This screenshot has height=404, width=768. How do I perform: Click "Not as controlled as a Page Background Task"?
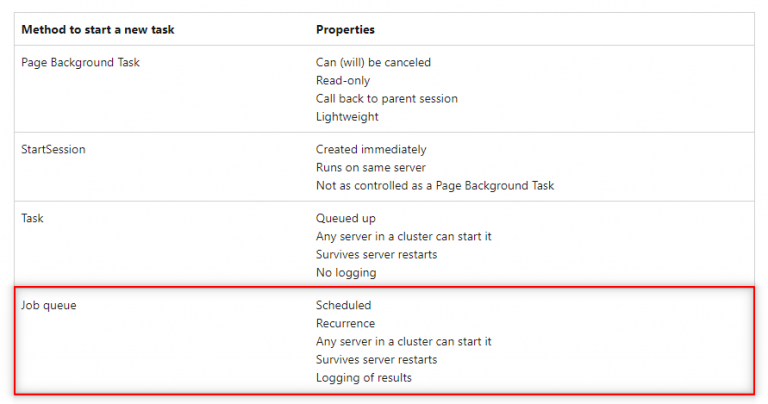point(435,185)
